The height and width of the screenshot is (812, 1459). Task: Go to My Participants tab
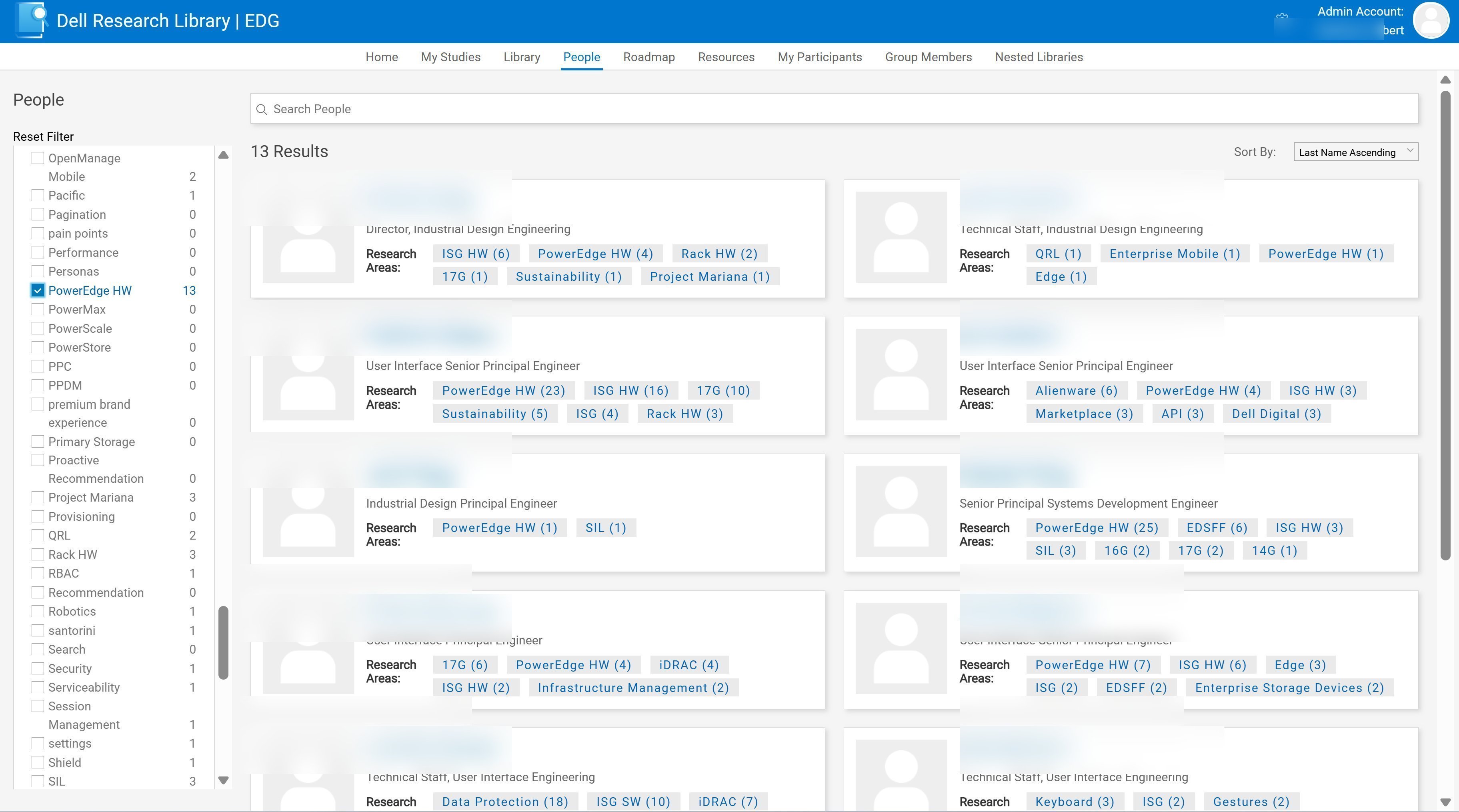point(820,57)
